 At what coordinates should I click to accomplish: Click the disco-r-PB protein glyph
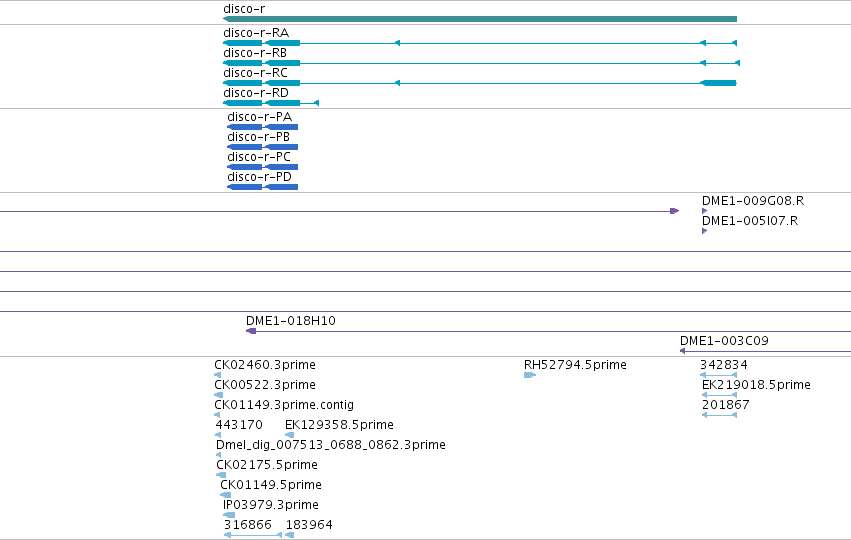point(263,147)
